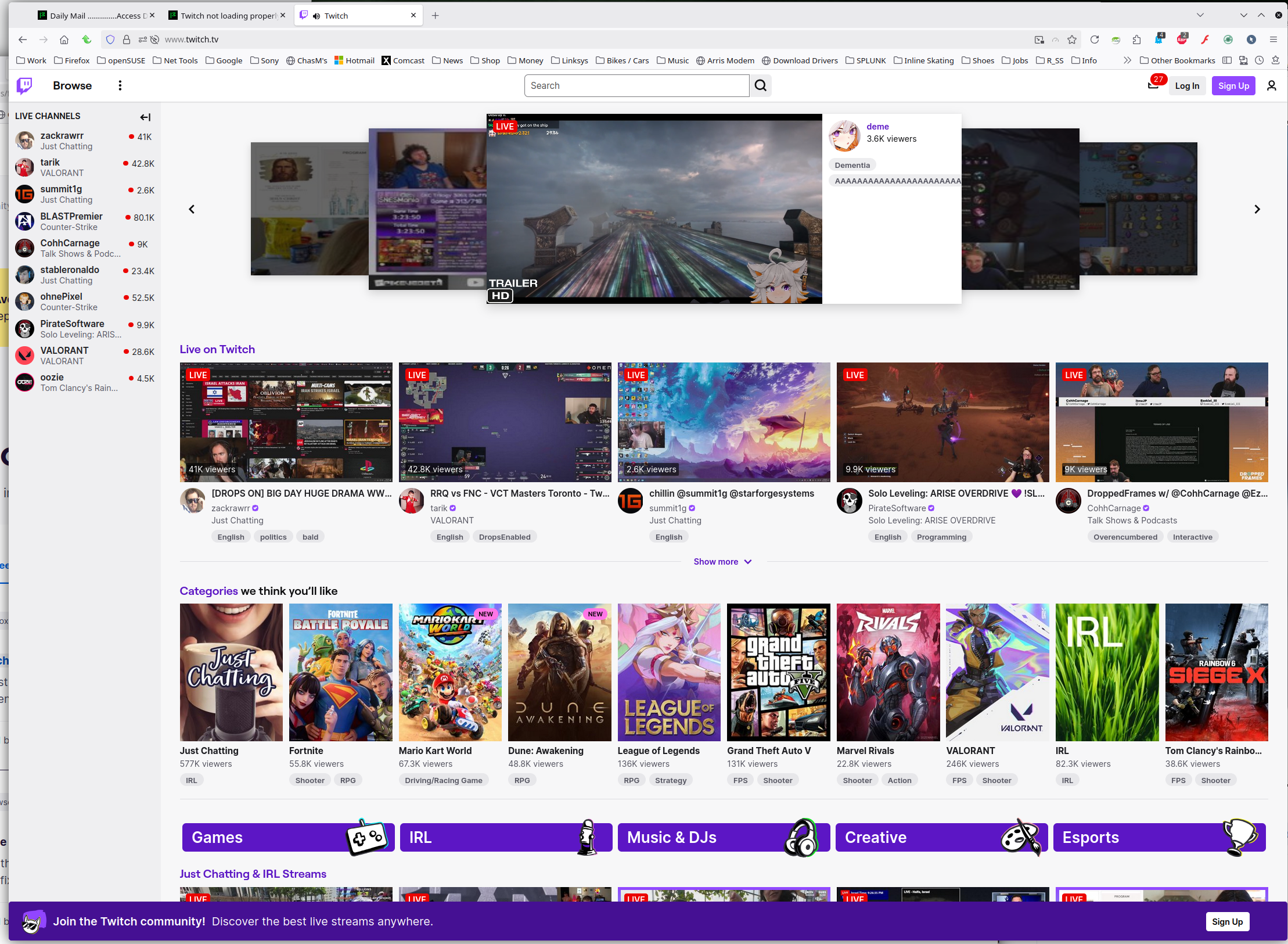Click Sign Up in the top bar

[x=1233, y=86]
